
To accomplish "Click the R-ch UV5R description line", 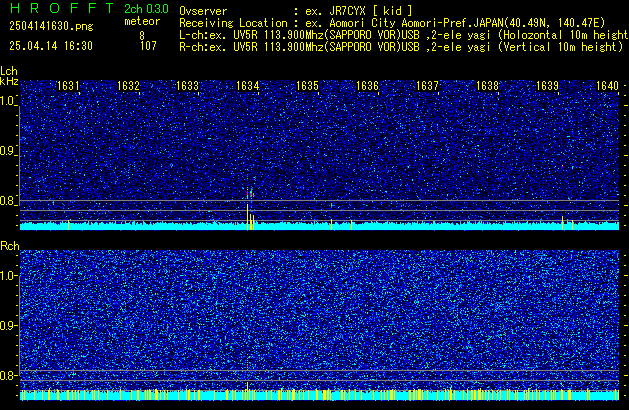I will [x=401, y=47].
